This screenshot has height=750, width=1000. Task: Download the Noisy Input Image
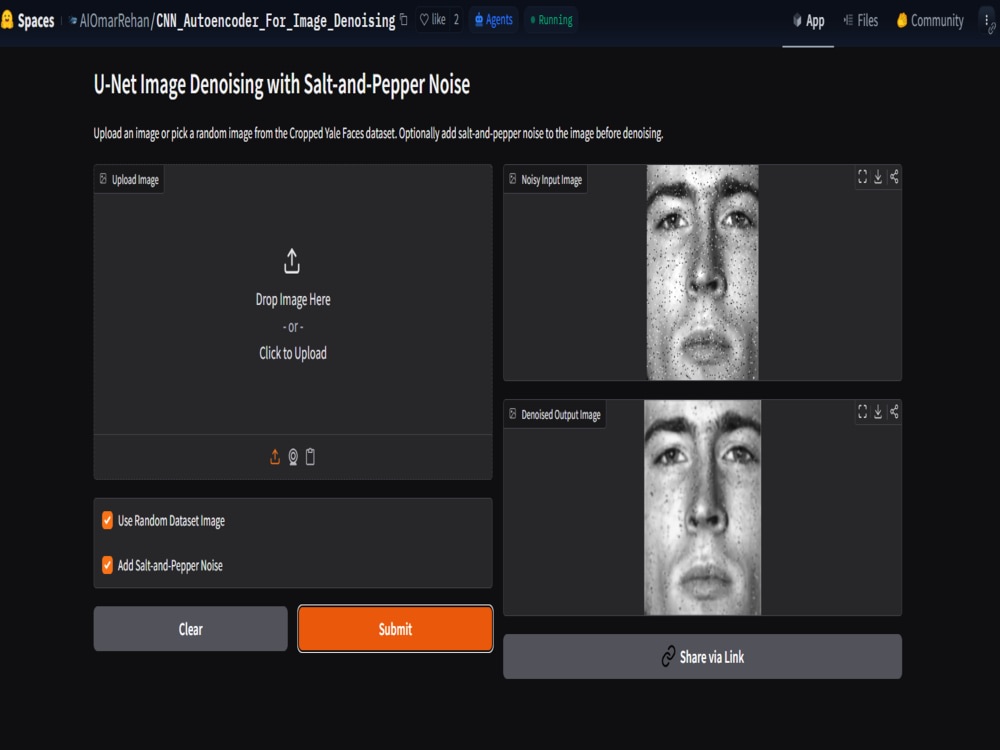(x=878, y=177)
